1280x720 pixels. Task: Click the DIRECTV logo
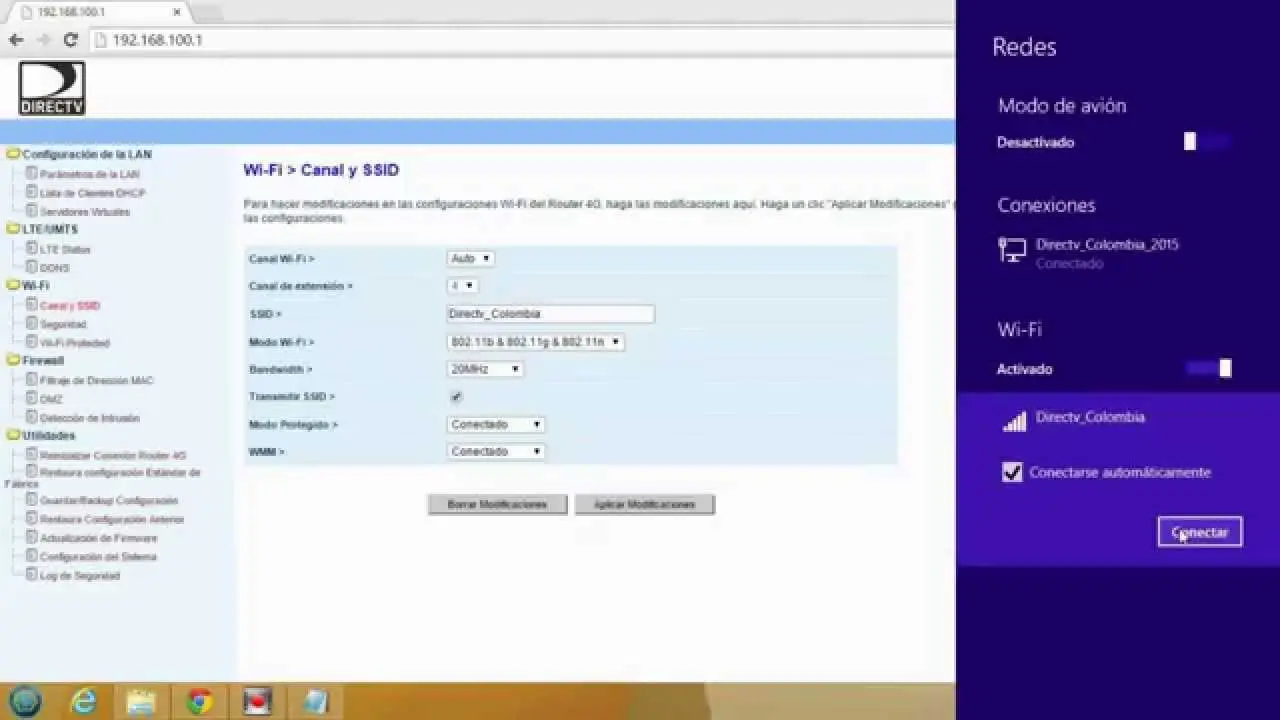click(52, 88)
